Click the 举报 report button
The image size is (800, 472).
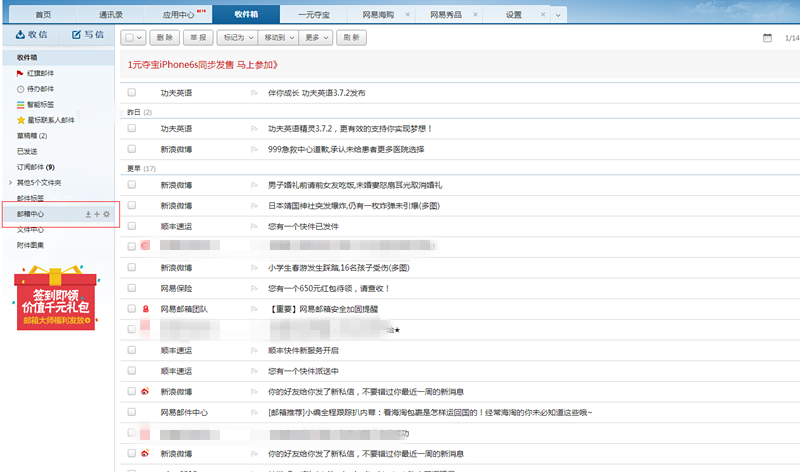198,38
